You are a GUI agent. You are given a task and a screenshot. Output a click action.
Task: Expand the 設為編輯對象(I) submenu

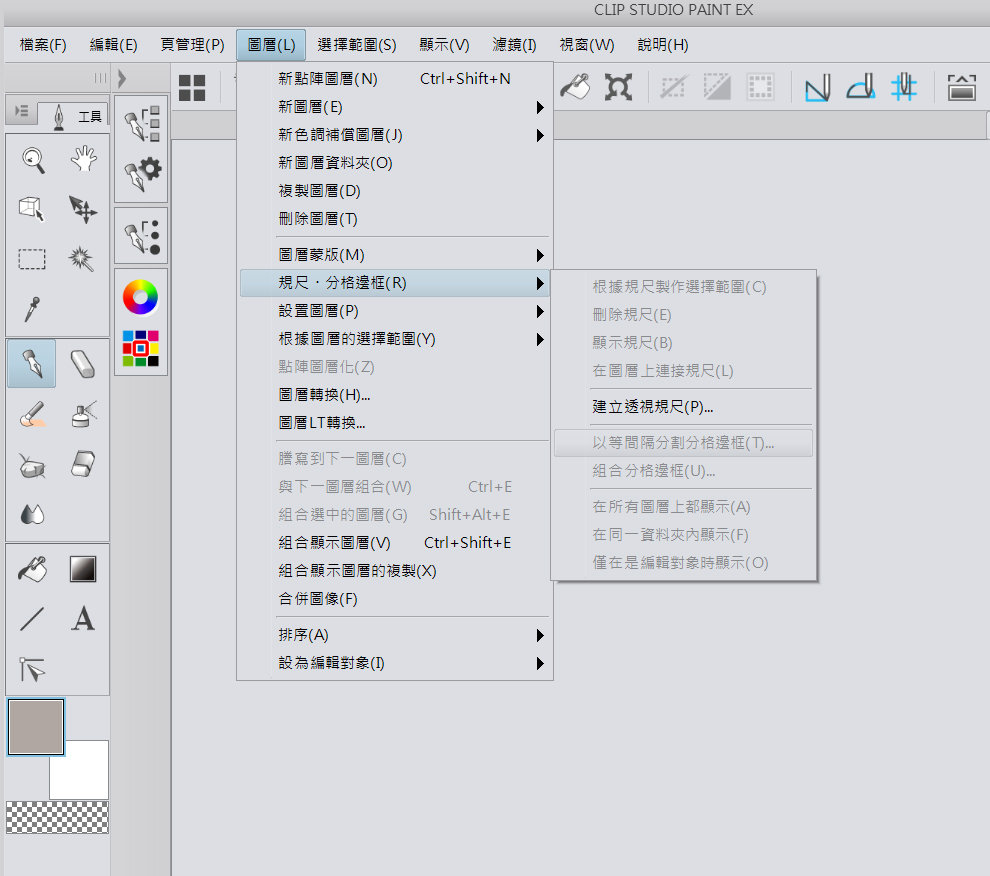[397, 663]
